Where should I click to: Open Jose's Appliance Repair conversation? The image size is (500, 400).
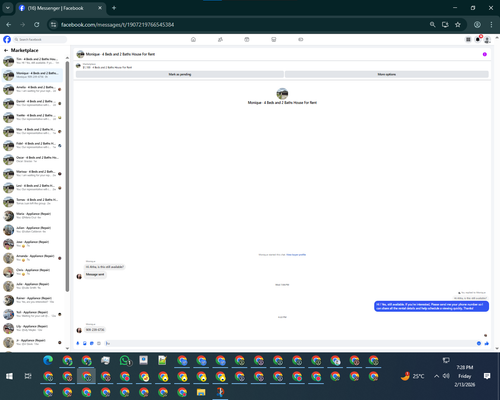(32, 244)
